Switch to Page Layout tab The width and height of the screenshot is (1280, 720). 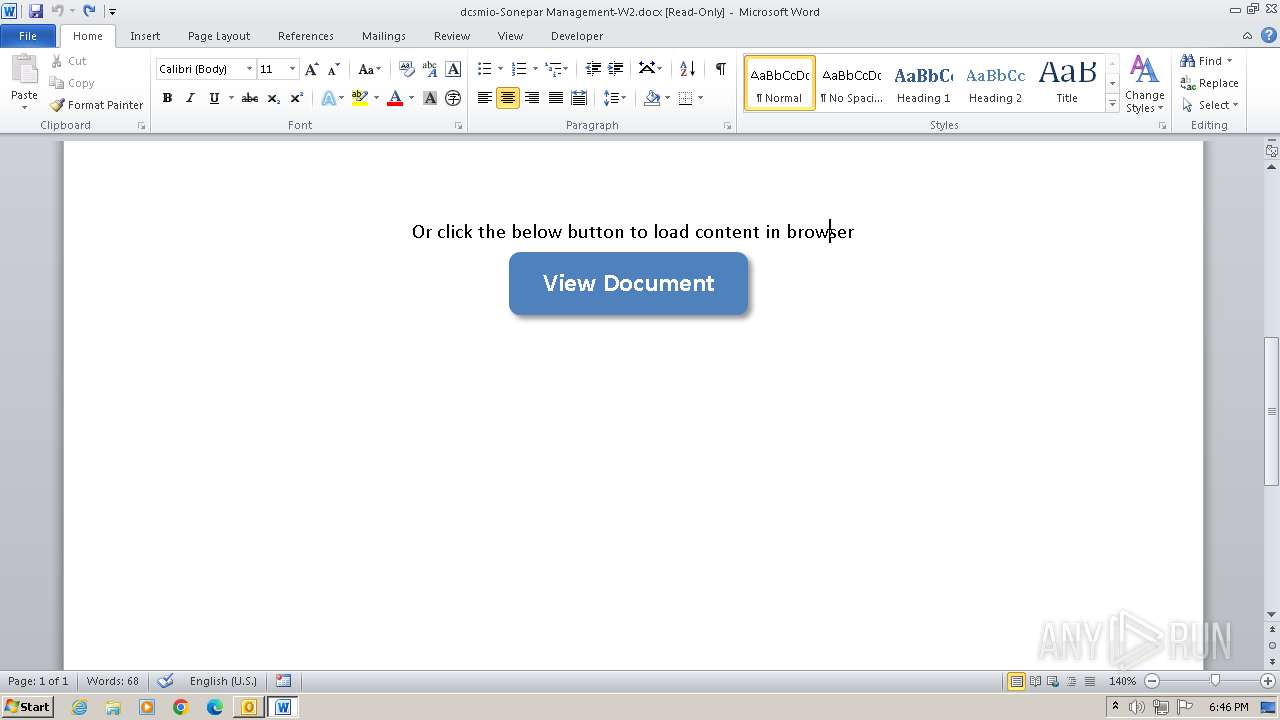tap(219, 36)
